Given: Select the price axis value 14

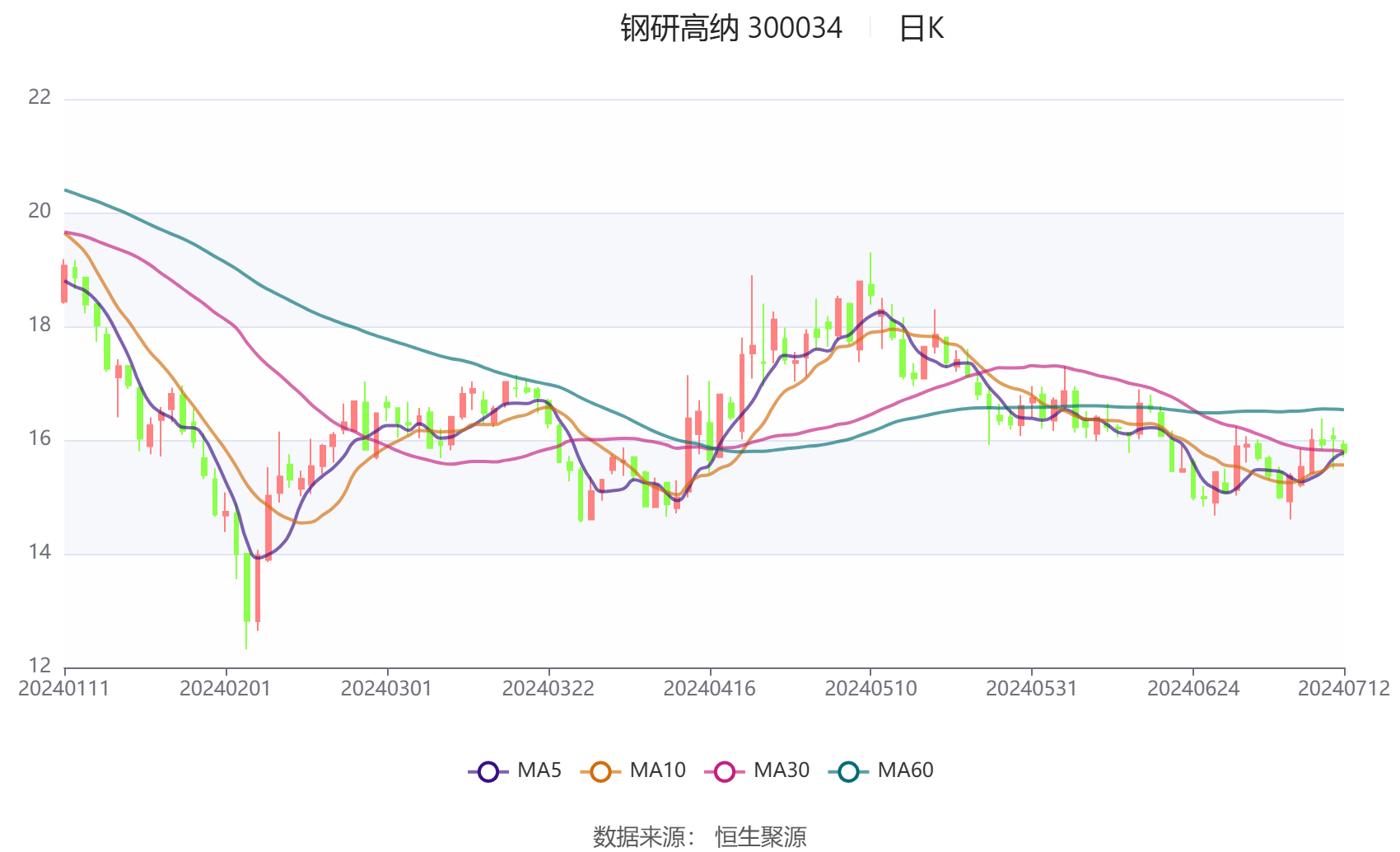Looking at the screenshot, I should coord(40,552).
